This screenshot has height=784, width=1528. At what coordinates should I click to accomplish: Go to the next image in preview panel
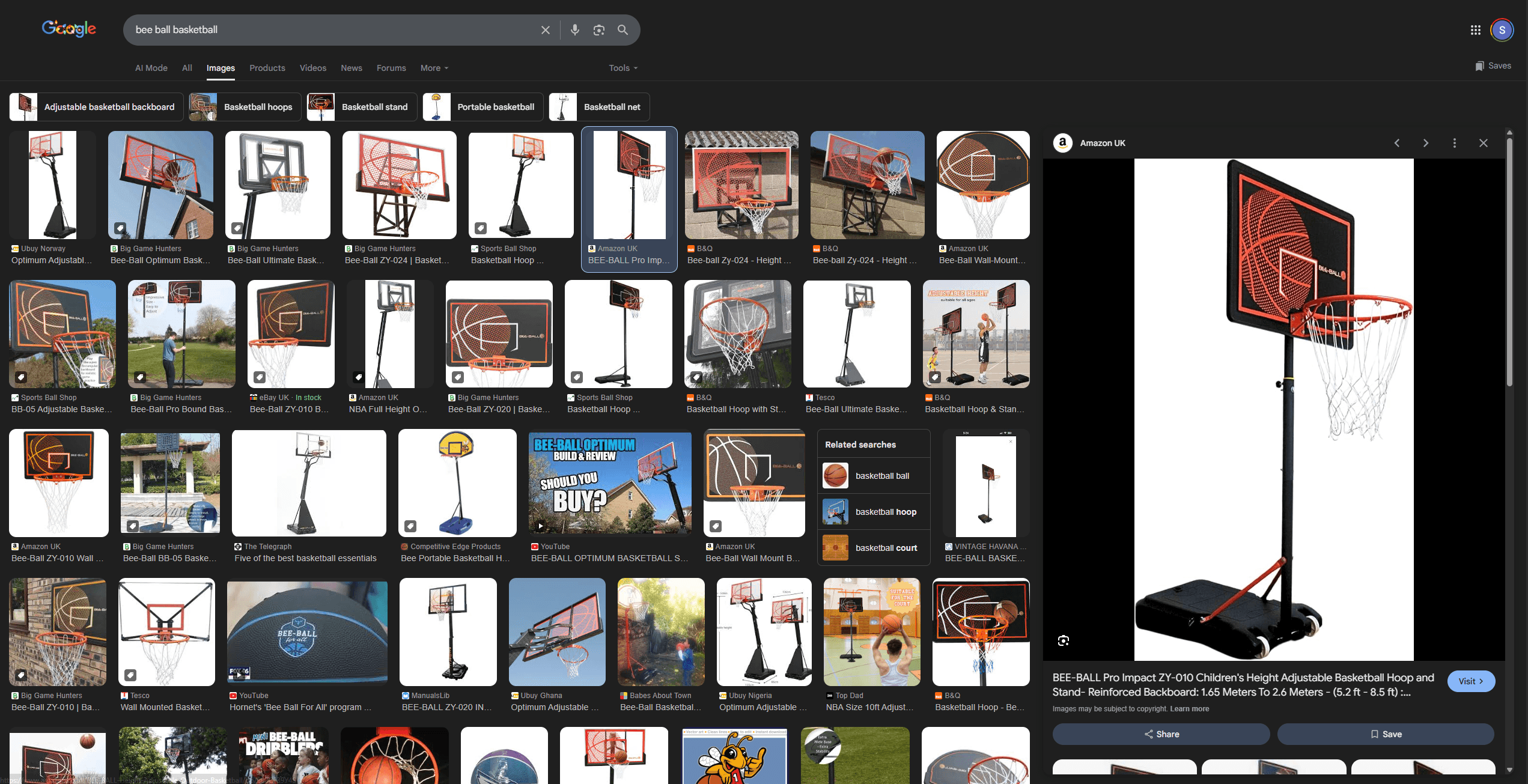(1425, 143)
